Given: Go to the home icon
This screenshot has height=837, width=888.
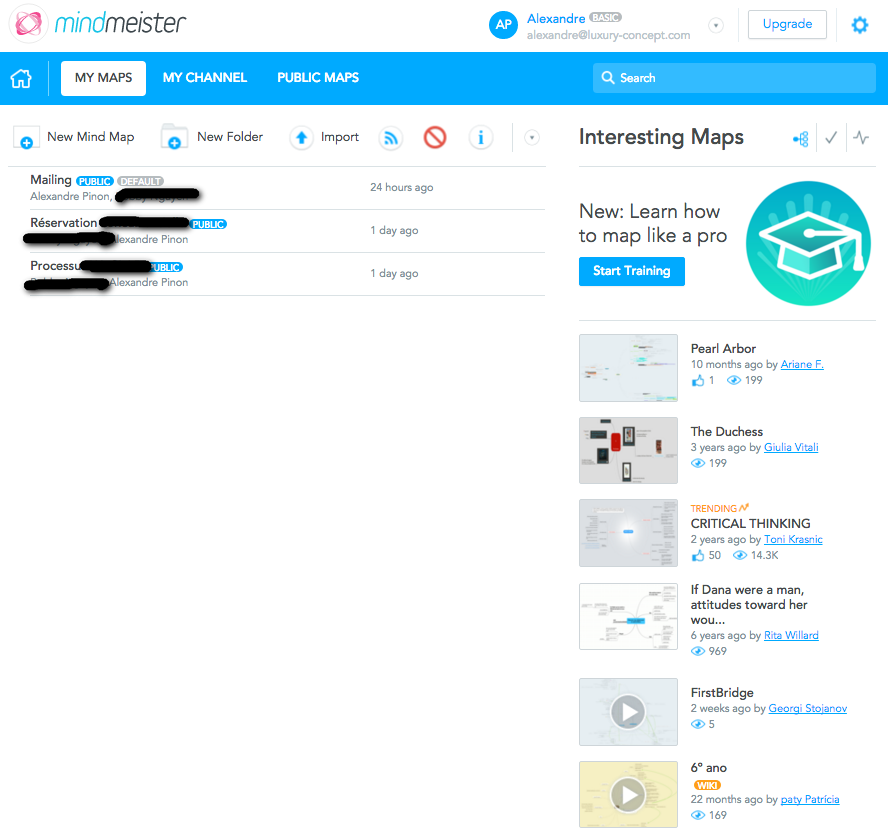Looking at the screenshot, I should pyautogui.click(x=21, y=78).
